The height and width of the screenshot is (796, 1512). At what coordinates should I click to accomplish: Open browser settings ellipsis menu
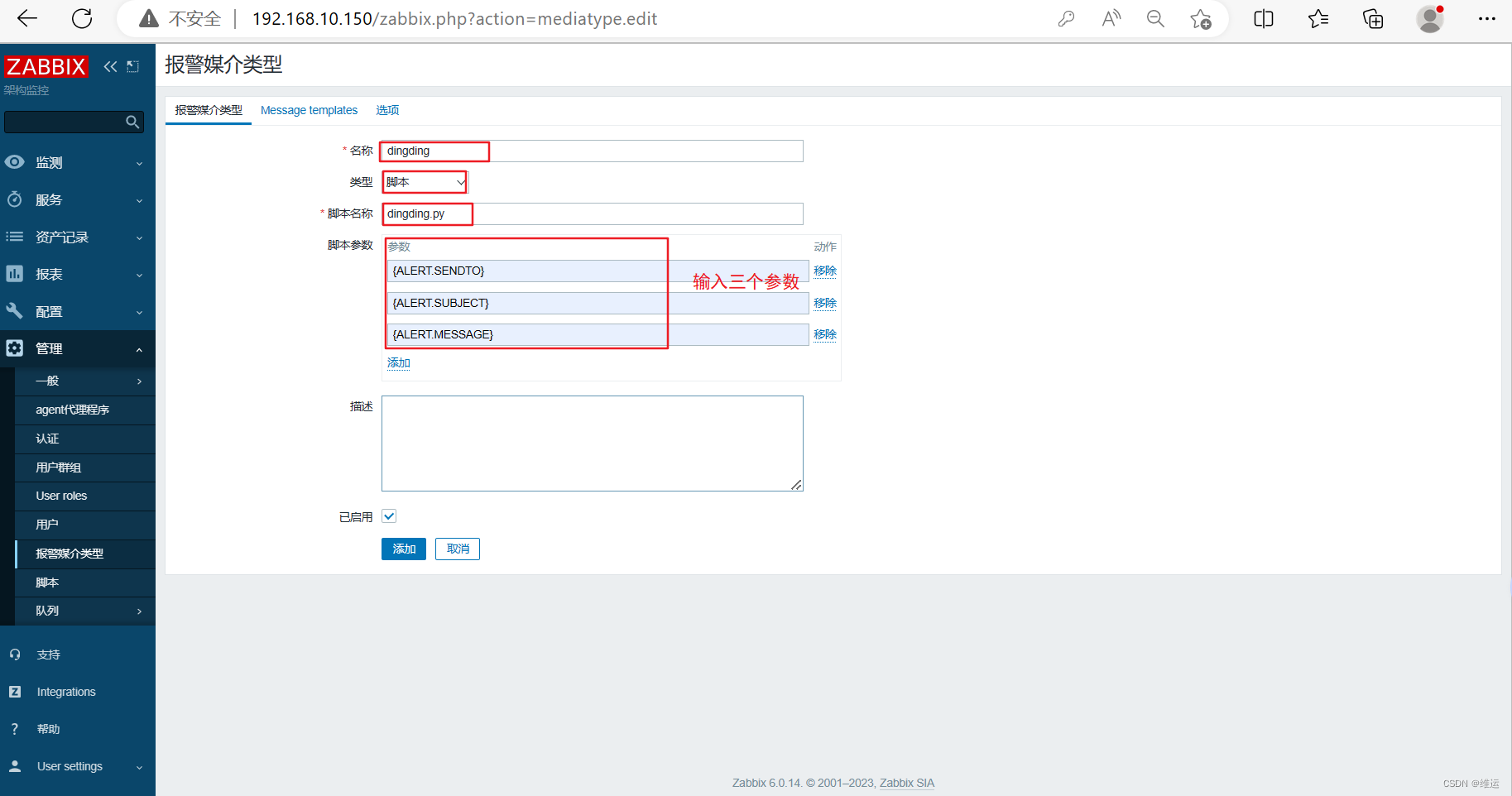tap(1487, 18)
